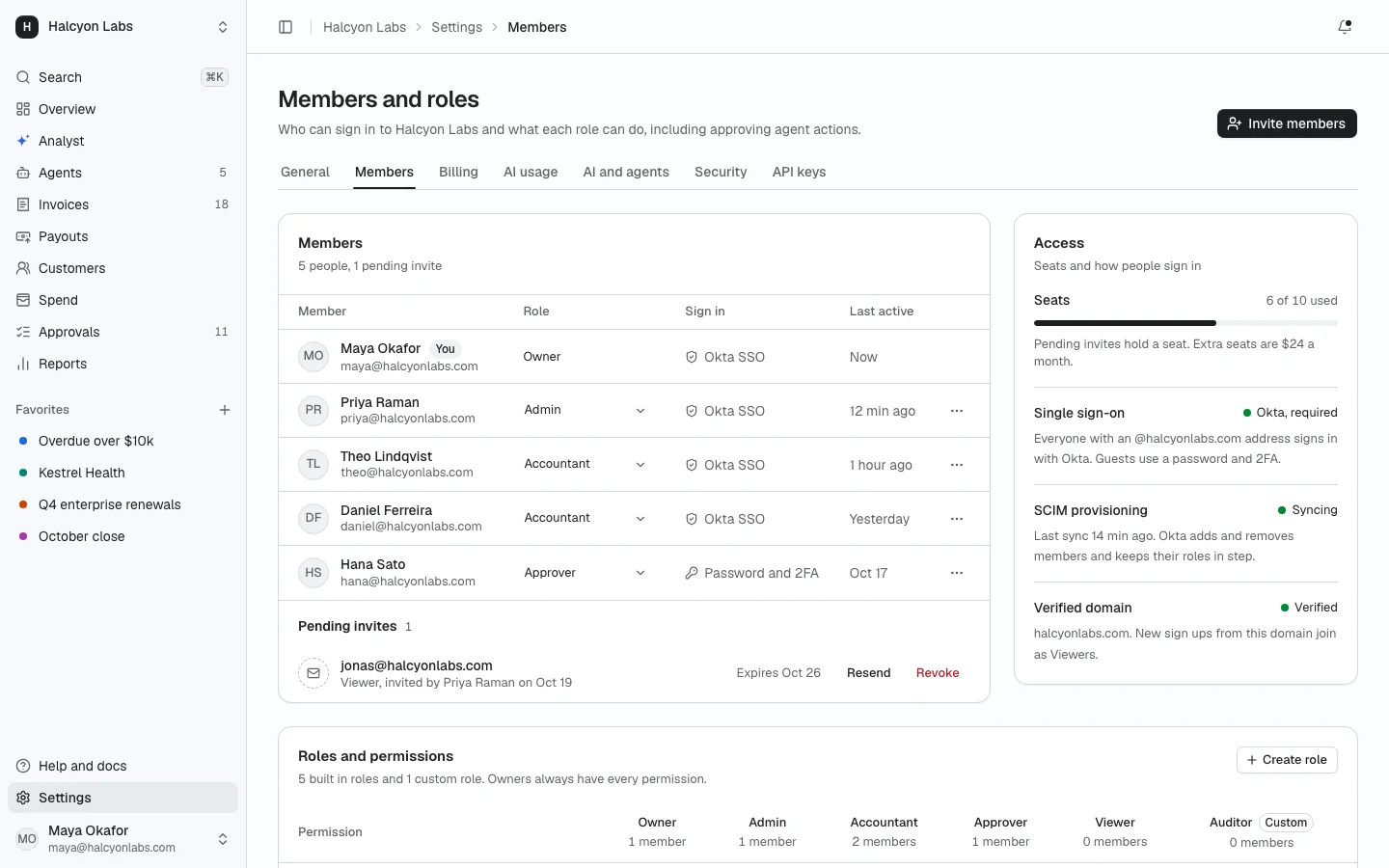Click the Syncing status for SCIM provisioning
The height and width of the screenshot is (868, 1389).
coord(1307,510)
